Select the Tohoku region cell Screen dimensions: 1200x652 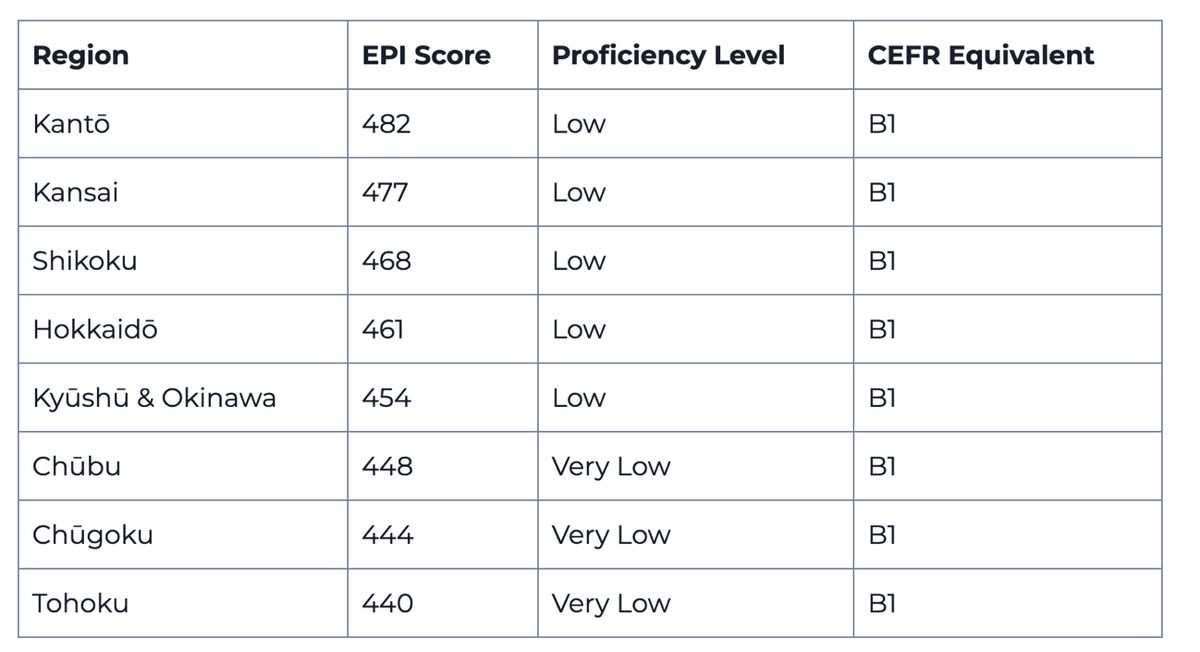[x=81, y=603]
